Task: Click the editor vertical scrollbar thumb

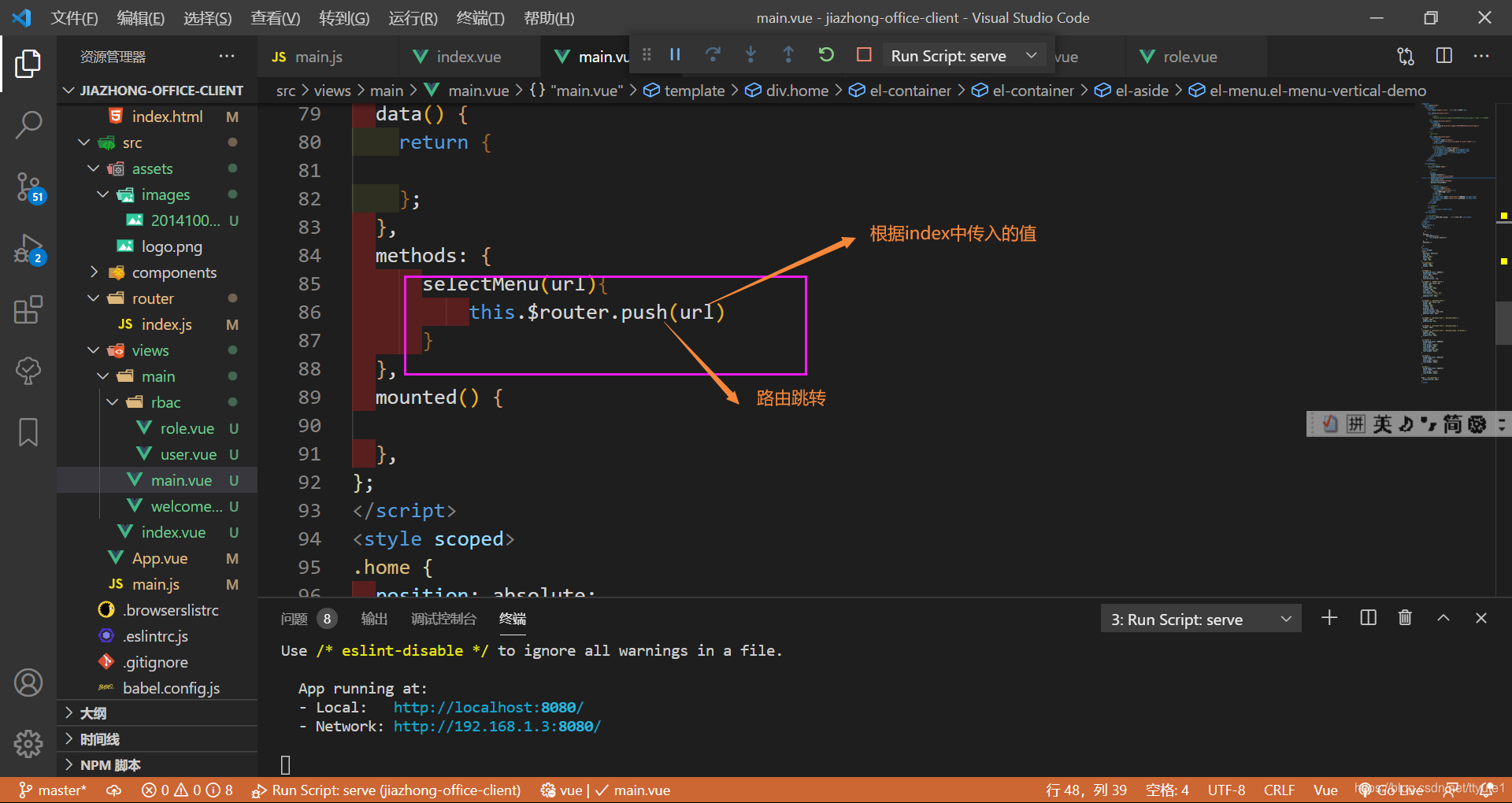Action: tap(1503, 324)
